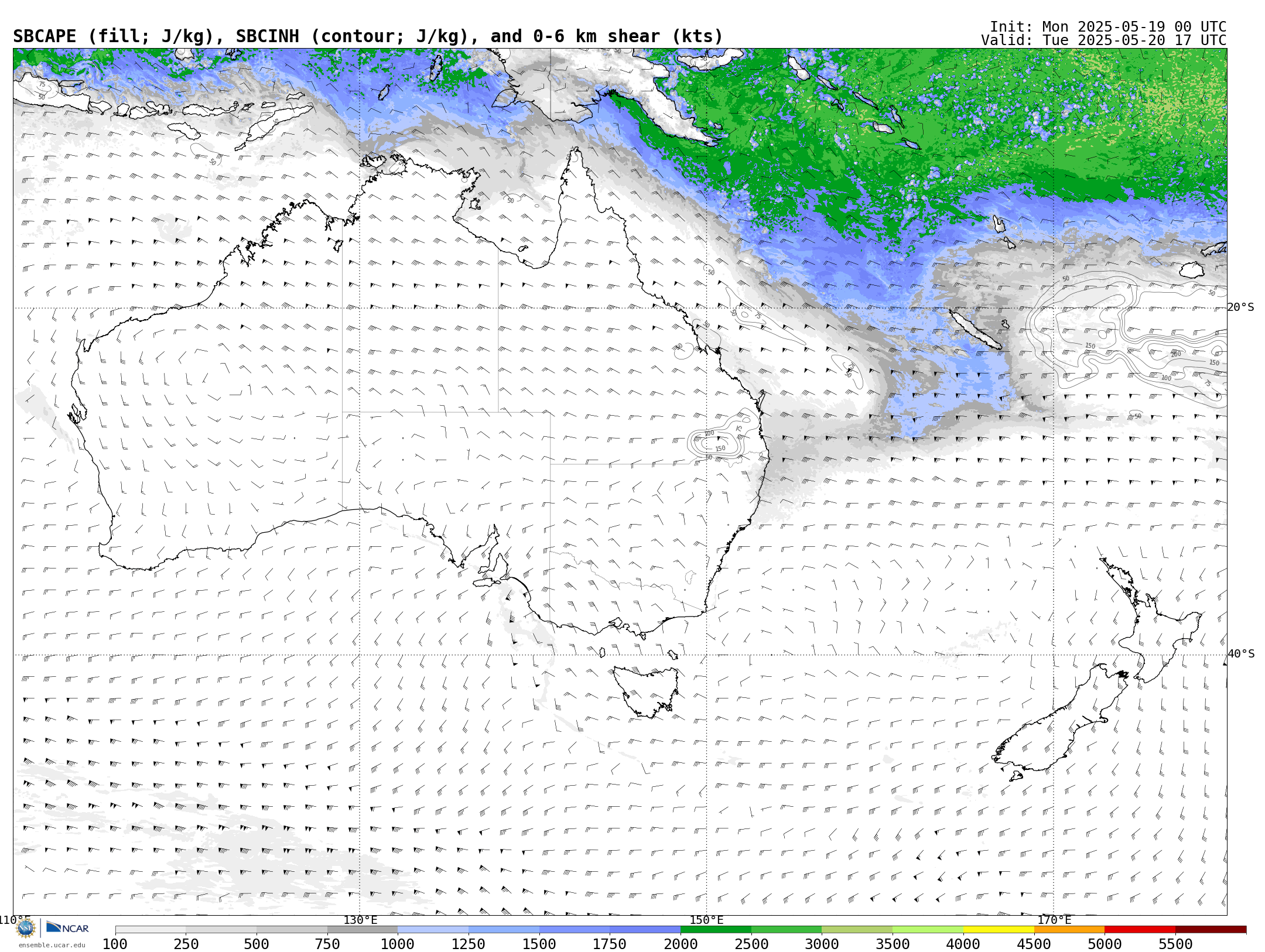This screenshot has height=952, width=1265.
Task: Click the SBCAPE, SBCINH and shear chart title
Action: (x=368, y=36)
